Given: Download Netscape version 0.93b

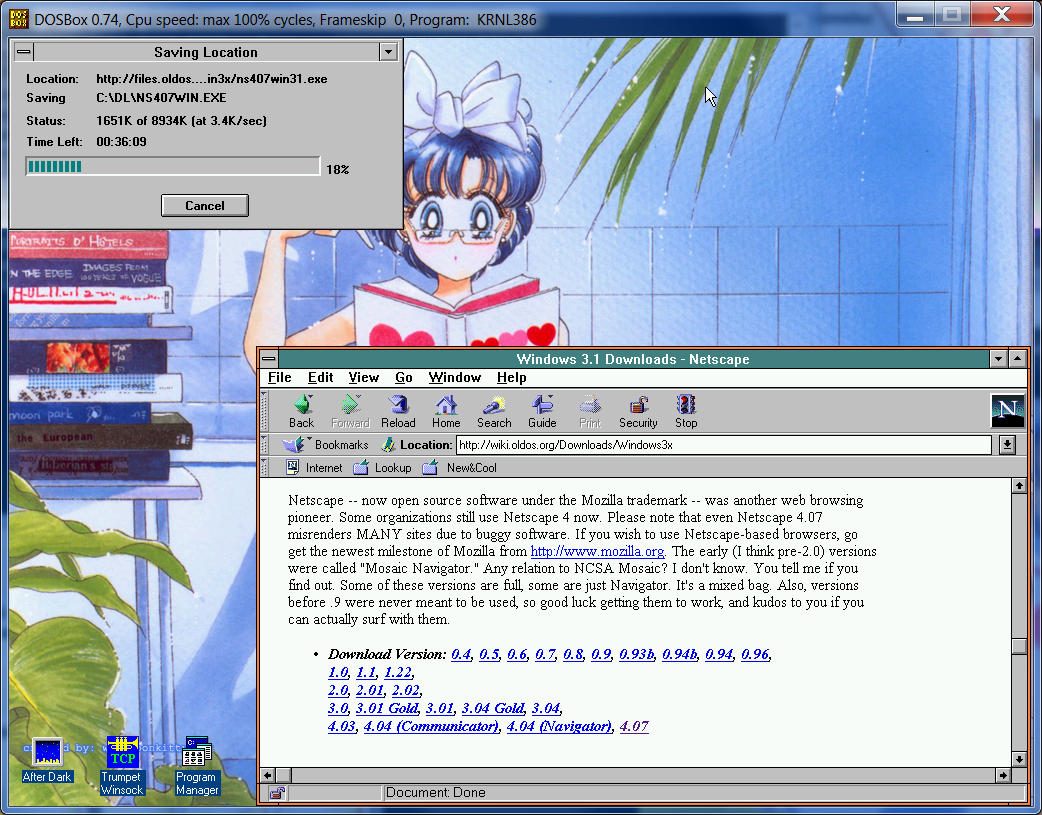Looking at the screenshot, I should [x=637, y=654].
